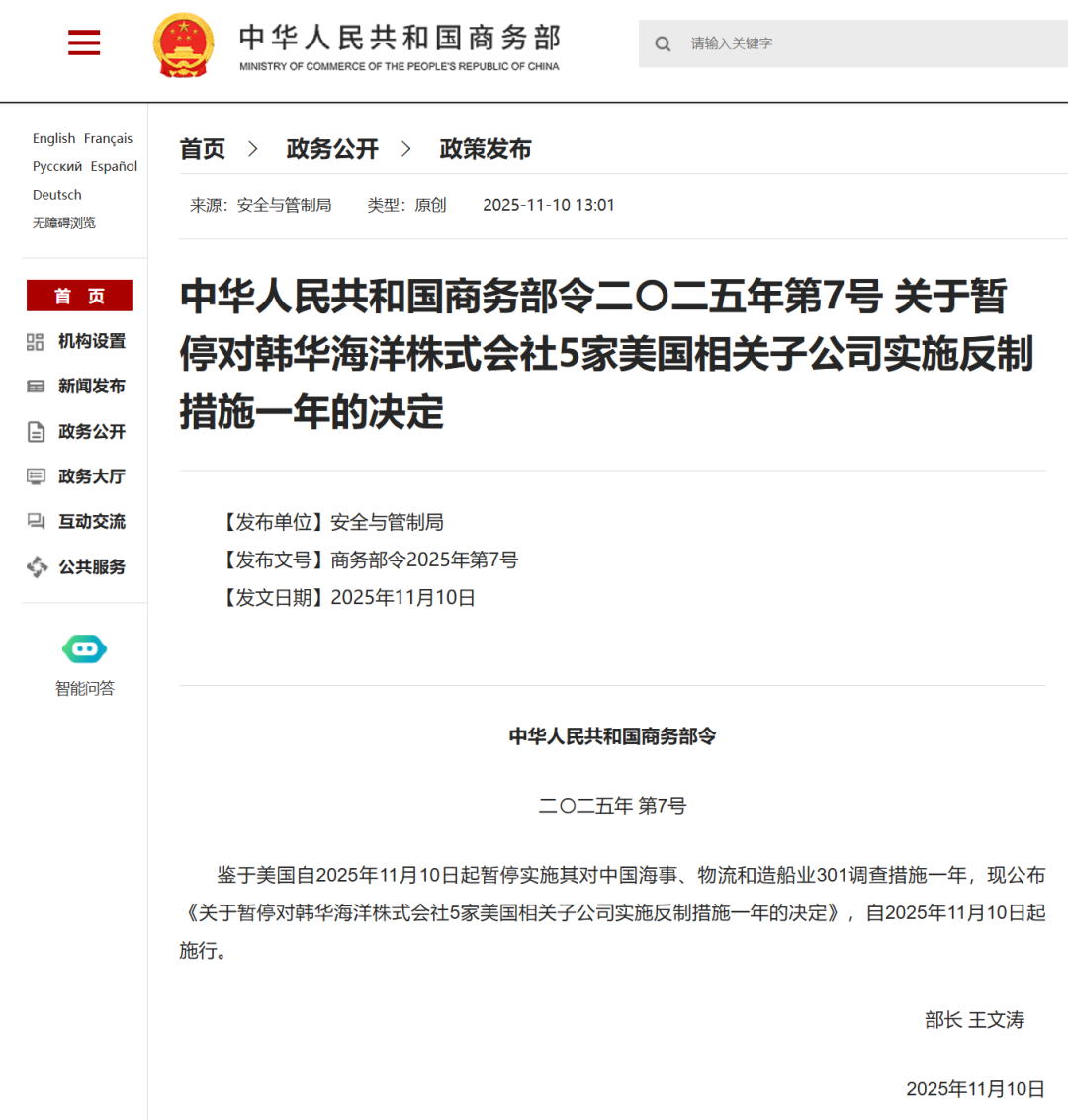Click the 二〇二五年 第7号 subheading
Screen dimensions: 1068x1120
pyautogui.click(x=612, y=806)
